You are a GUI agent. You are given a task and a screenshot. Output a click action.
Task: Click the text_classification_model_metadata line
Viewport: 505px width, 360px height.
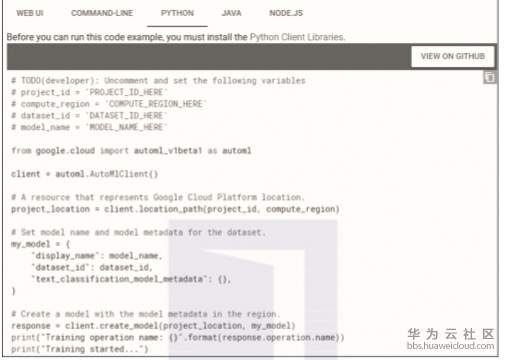pos(131,279)
